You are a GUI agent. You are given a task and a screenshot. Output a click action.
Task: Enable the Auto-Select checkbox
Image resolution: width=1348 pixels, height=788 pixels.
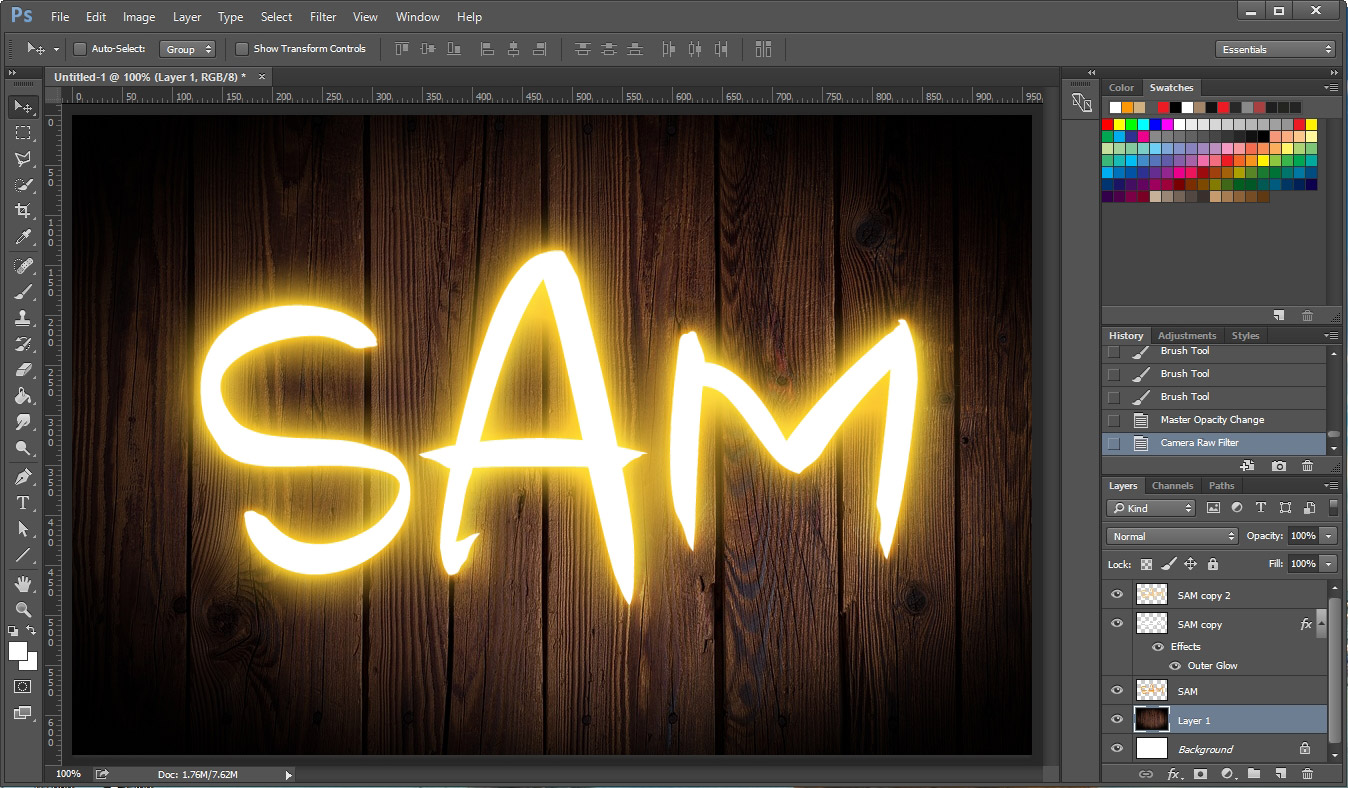(x=80, y=49)
